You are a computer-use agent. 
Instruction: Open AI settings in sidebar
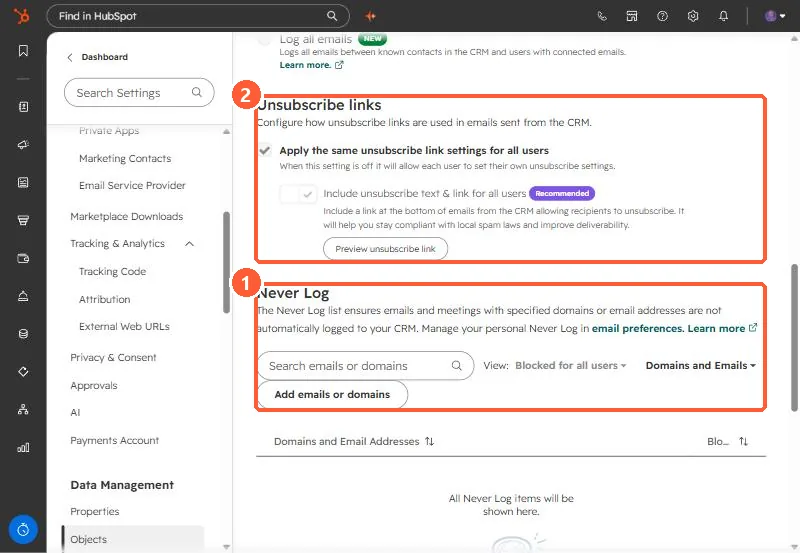[x=75, y=412]
